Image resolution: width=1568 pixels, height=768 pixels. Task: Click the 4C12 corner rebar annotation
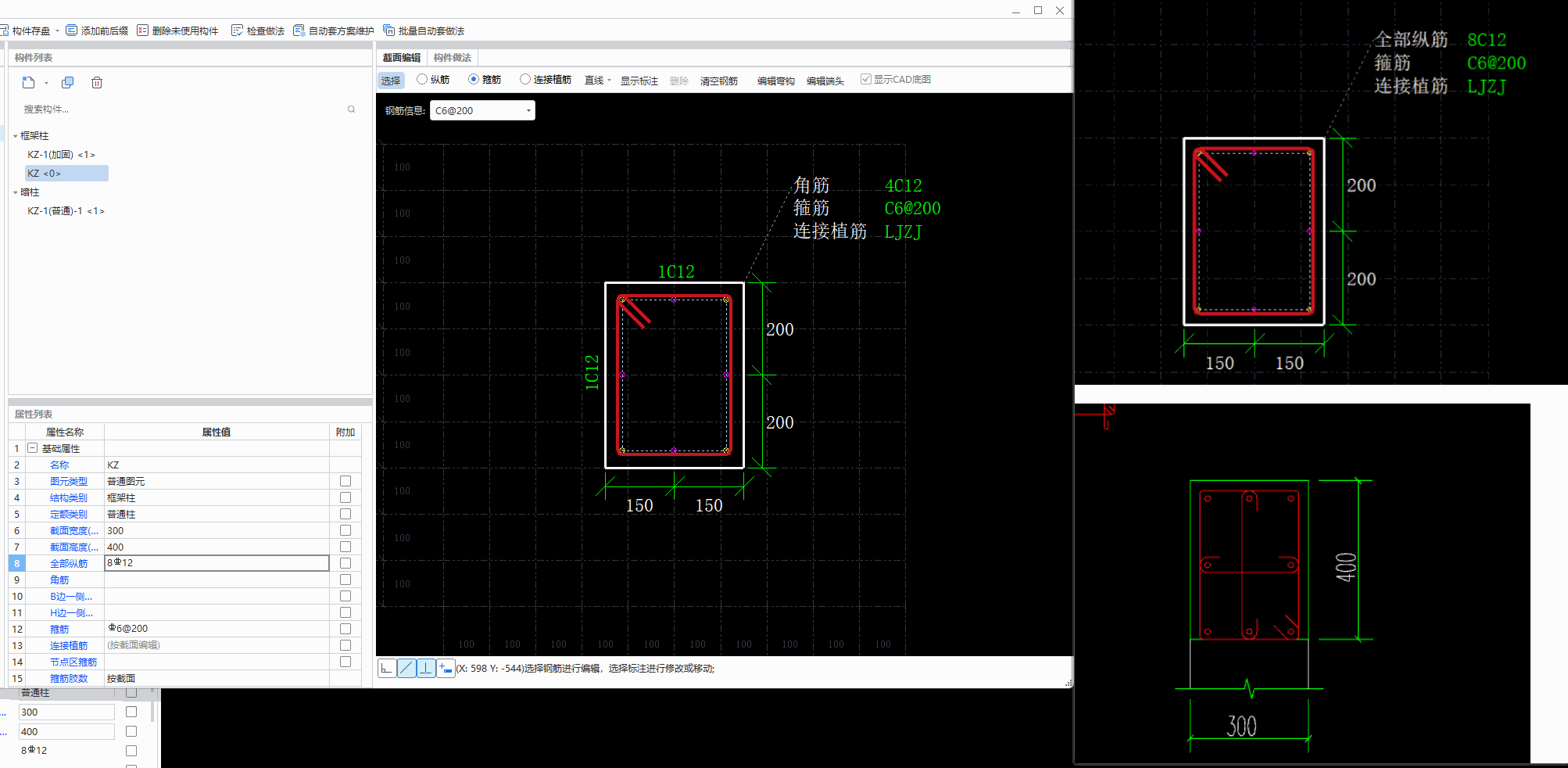[904, 185]
